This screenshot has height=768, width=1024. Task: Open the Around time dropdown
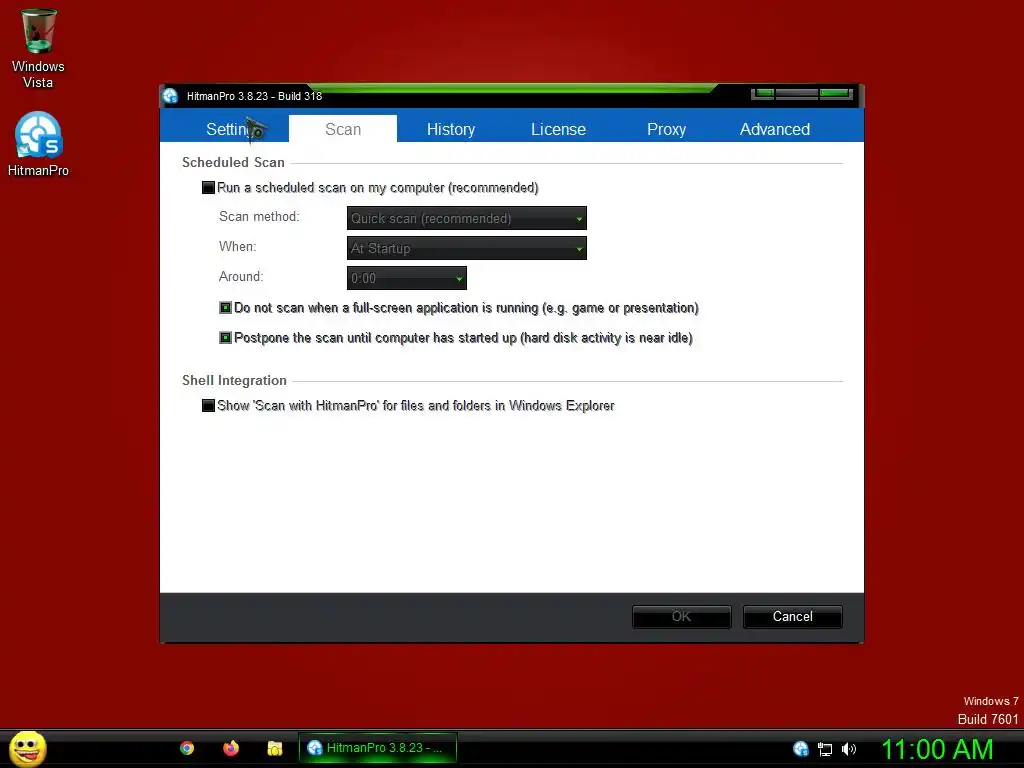(407, 278)
